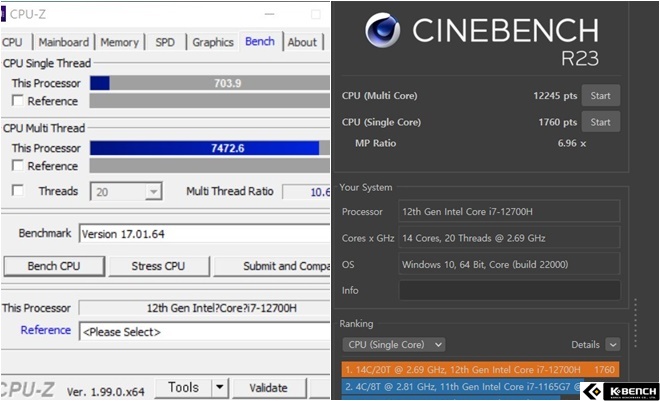The height and width of the screenshot is (401, 660).
Task: Switch to the Mainboard tab
Action: 64,42
